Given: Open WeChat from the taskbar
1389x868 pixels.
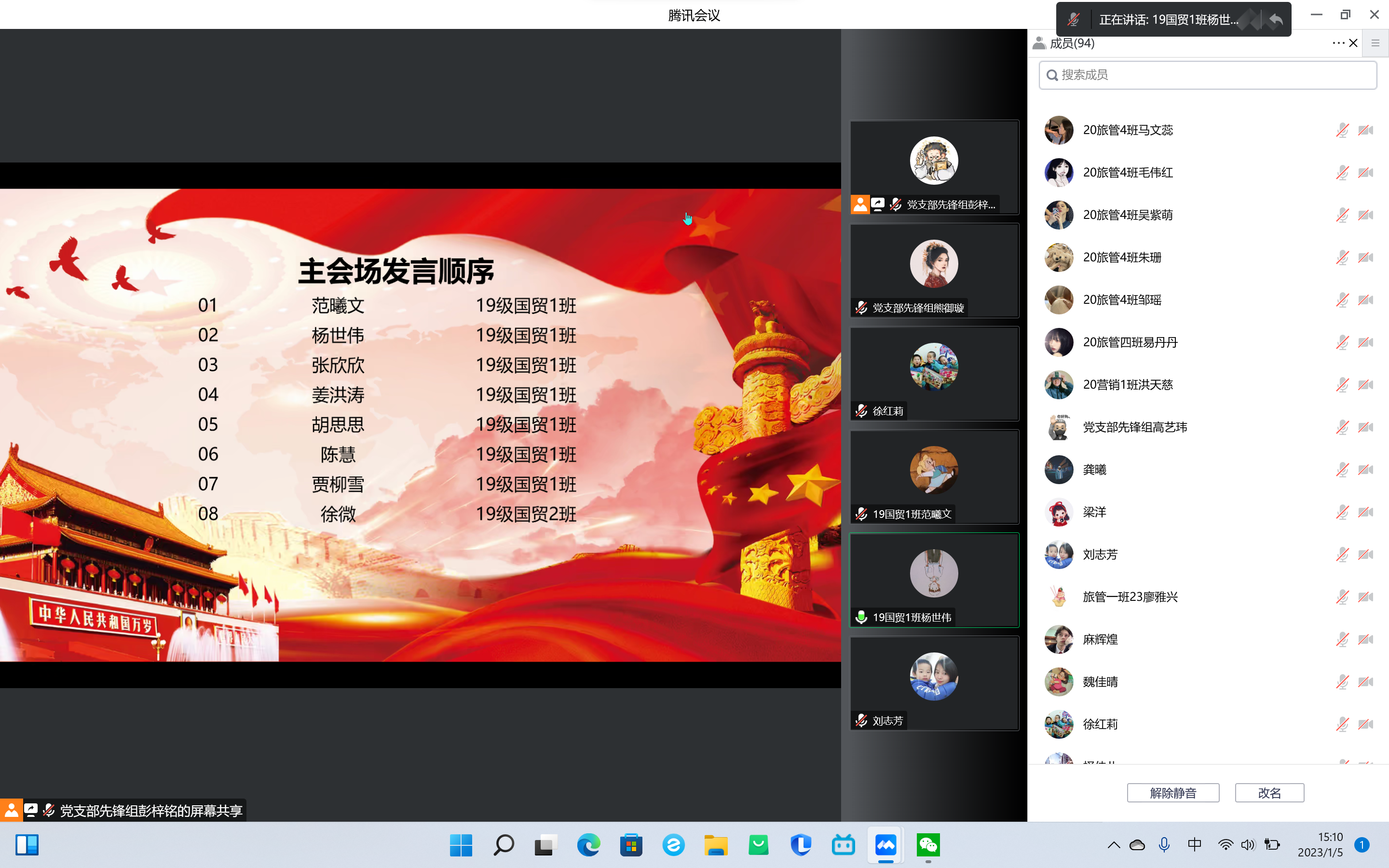Looking at the screenshot, I should (928, 845).
